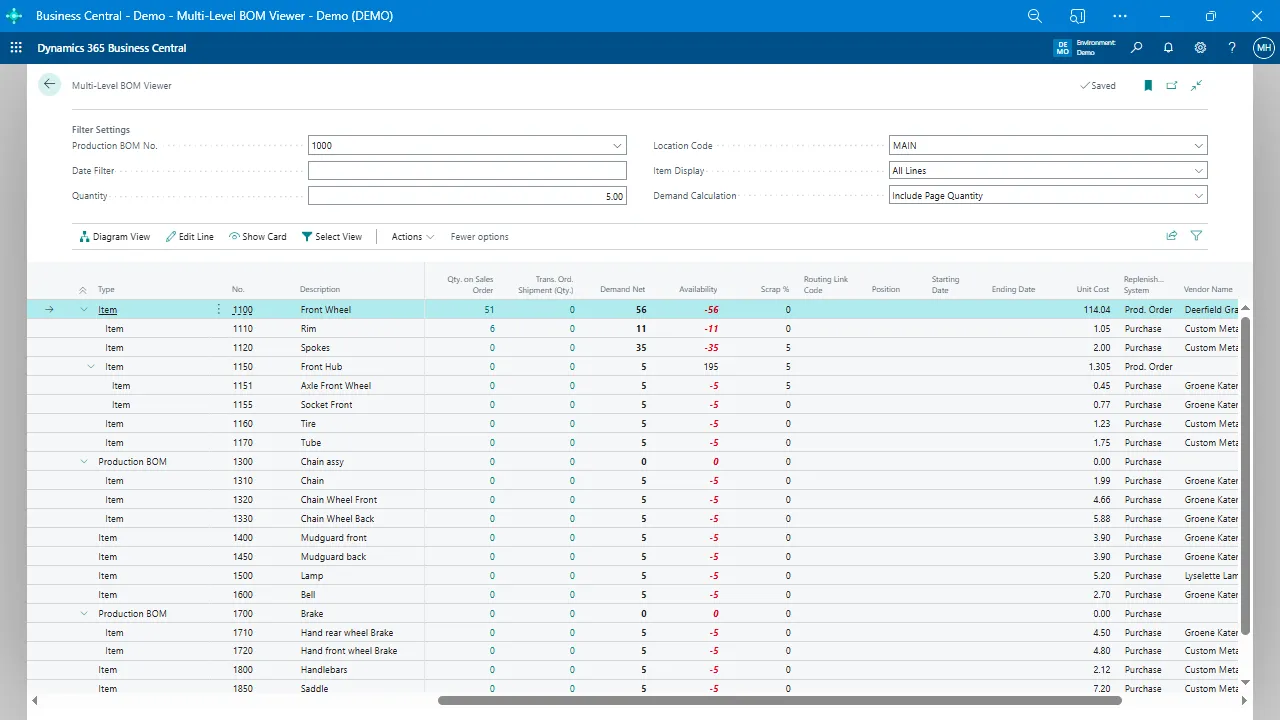Open the settings gear

[1200, 48]
